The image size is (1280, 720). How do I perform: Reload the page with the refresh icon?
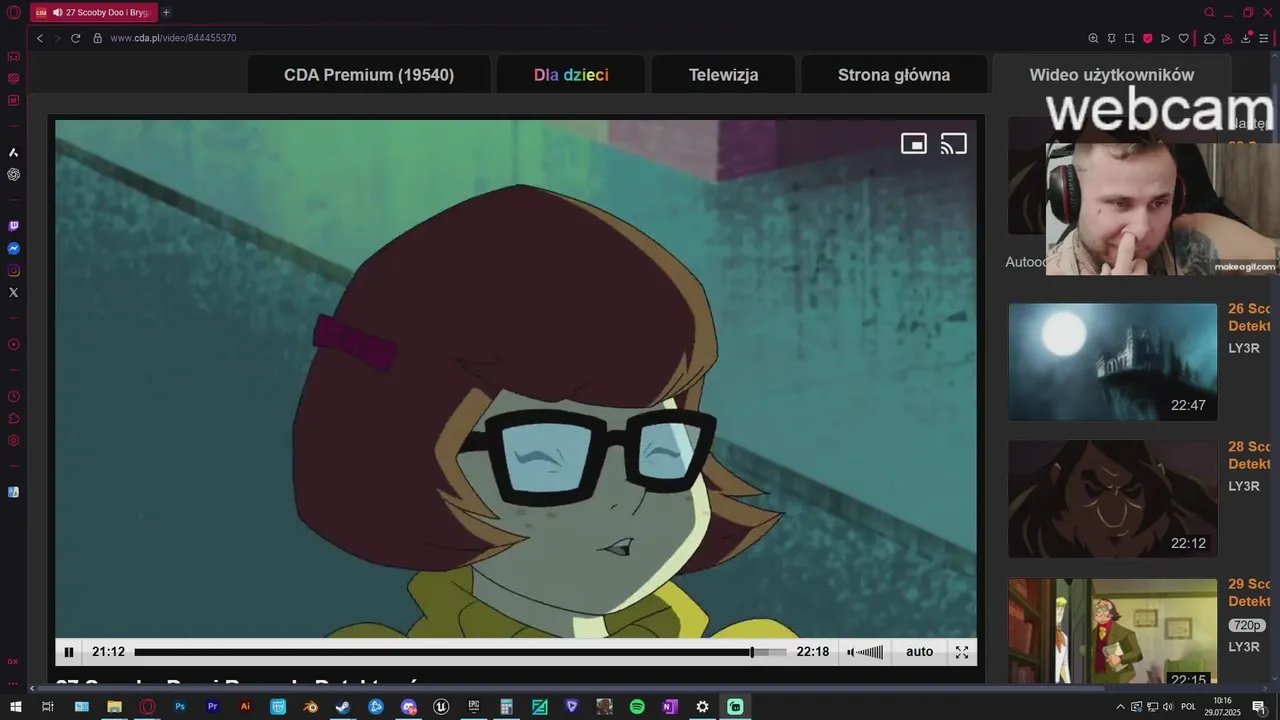(x=75, y=38)
